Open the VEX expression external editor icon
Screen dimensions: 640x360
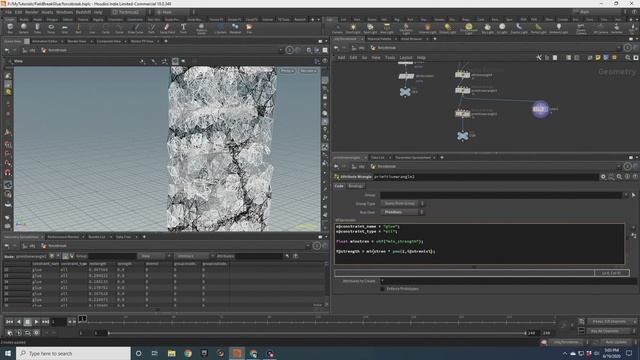coord(633,236)
